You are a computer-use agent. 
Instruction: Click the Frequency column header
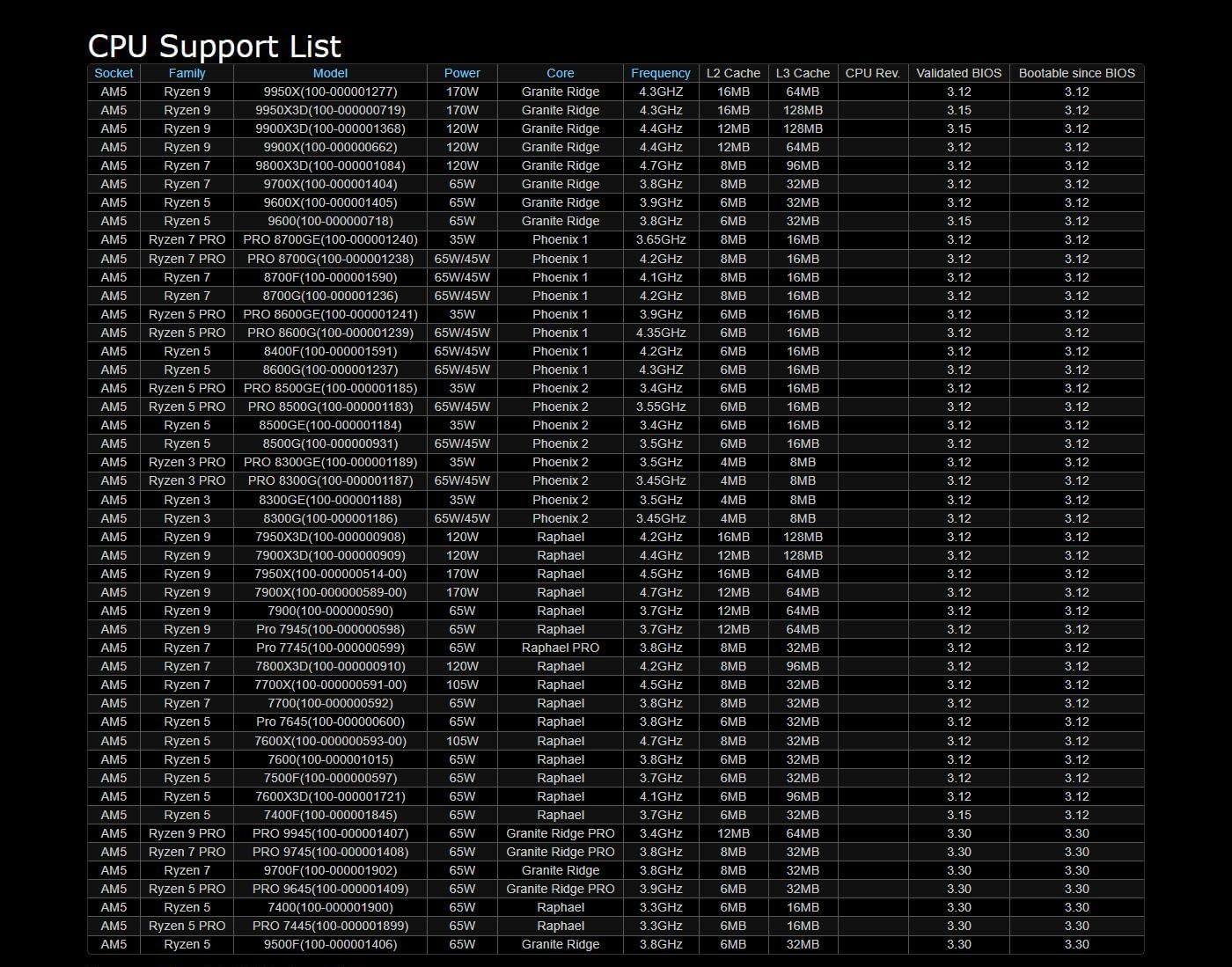pos(660,73)
